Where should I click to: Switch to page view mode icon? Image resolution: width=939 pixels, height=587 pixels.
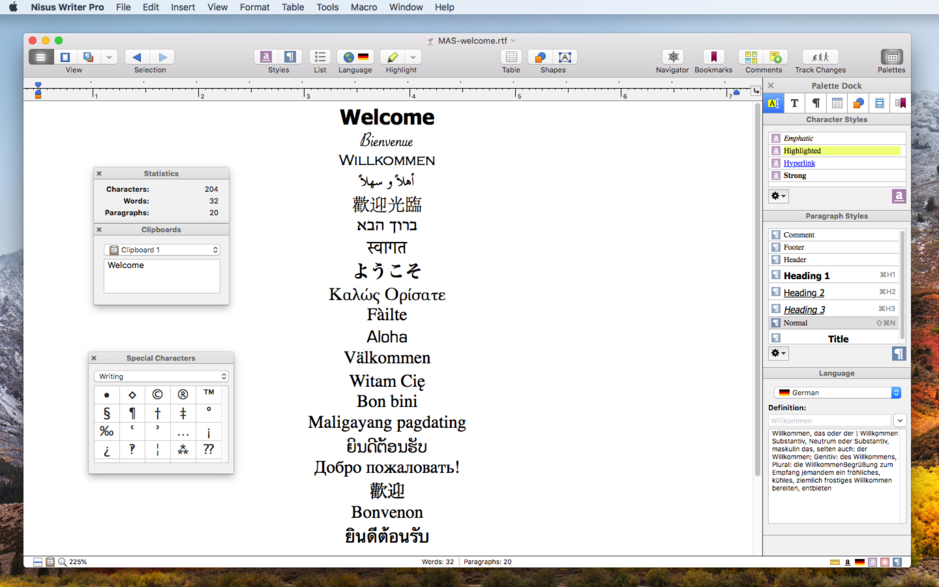(x=65, y=57)
